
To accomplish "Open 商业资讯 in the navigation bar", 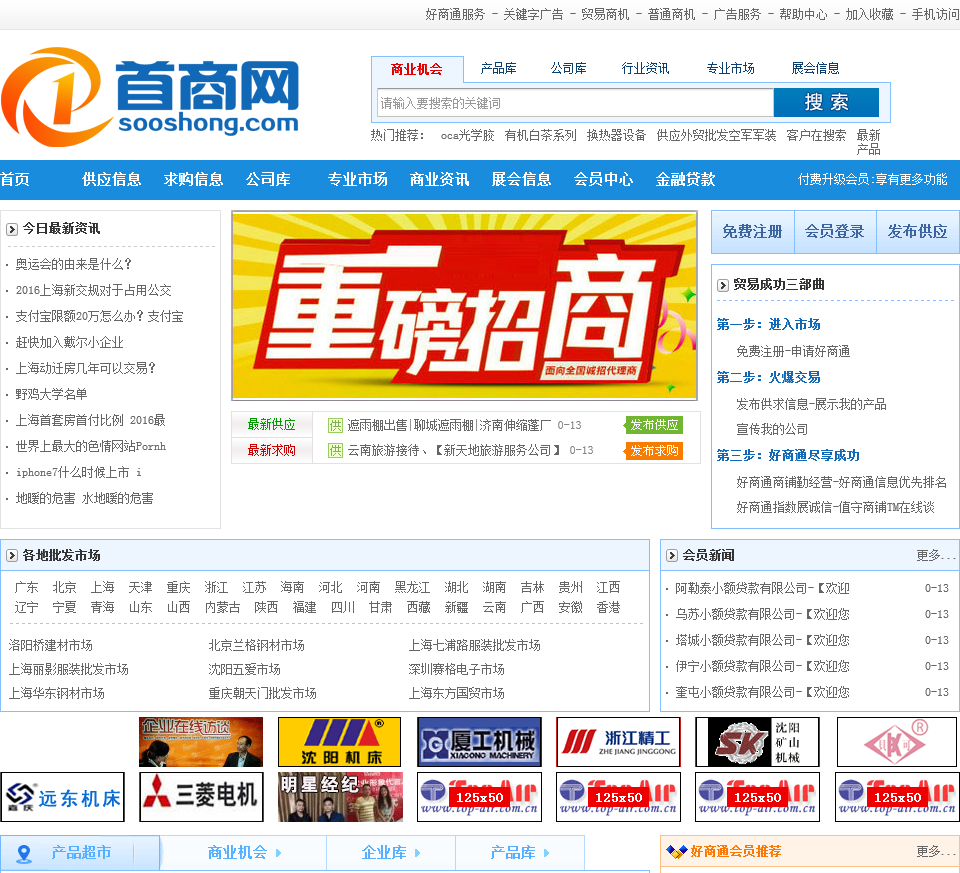I will pos(439,179).
